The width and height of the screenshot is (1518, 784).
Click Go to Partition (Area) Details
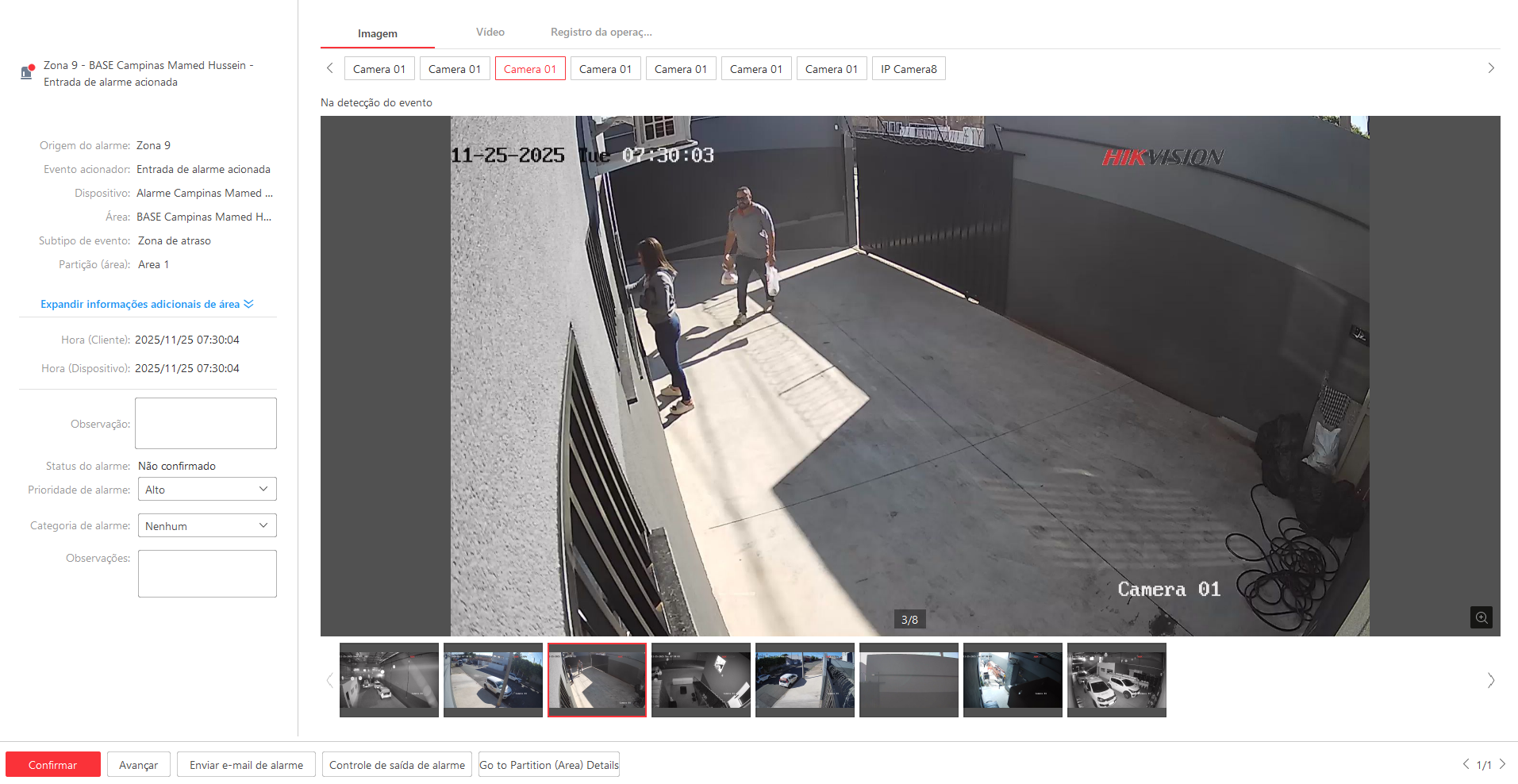(548, 765)
